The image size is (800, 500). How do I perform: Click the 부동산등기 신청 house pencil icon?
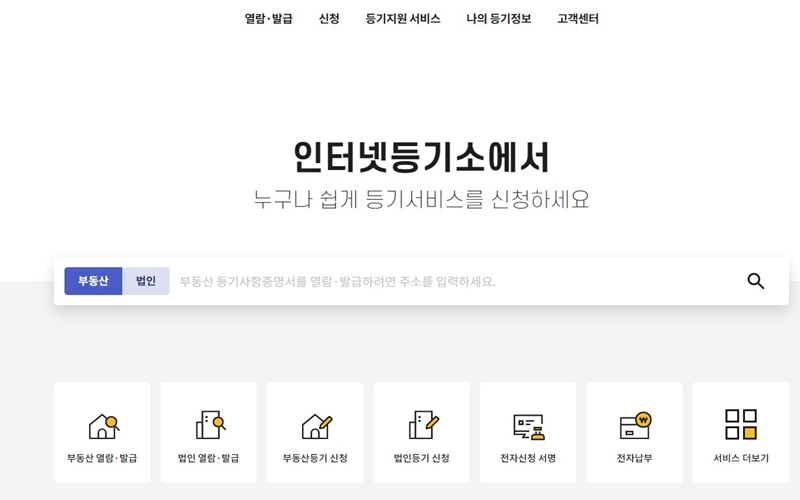click(316, 426)
